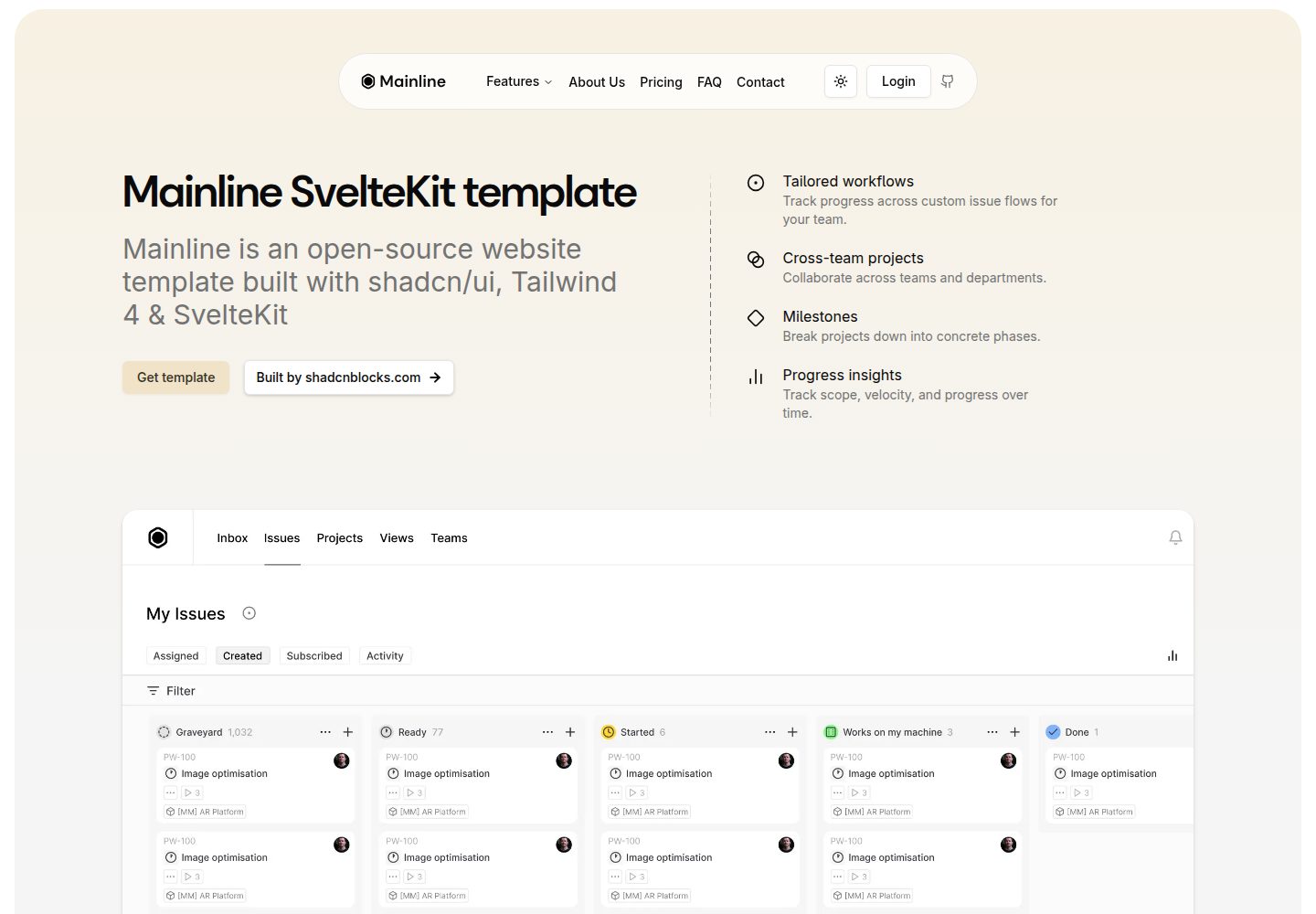
Task: Click the hexagon app logo in dashboard
Action: tap(158, 537)
